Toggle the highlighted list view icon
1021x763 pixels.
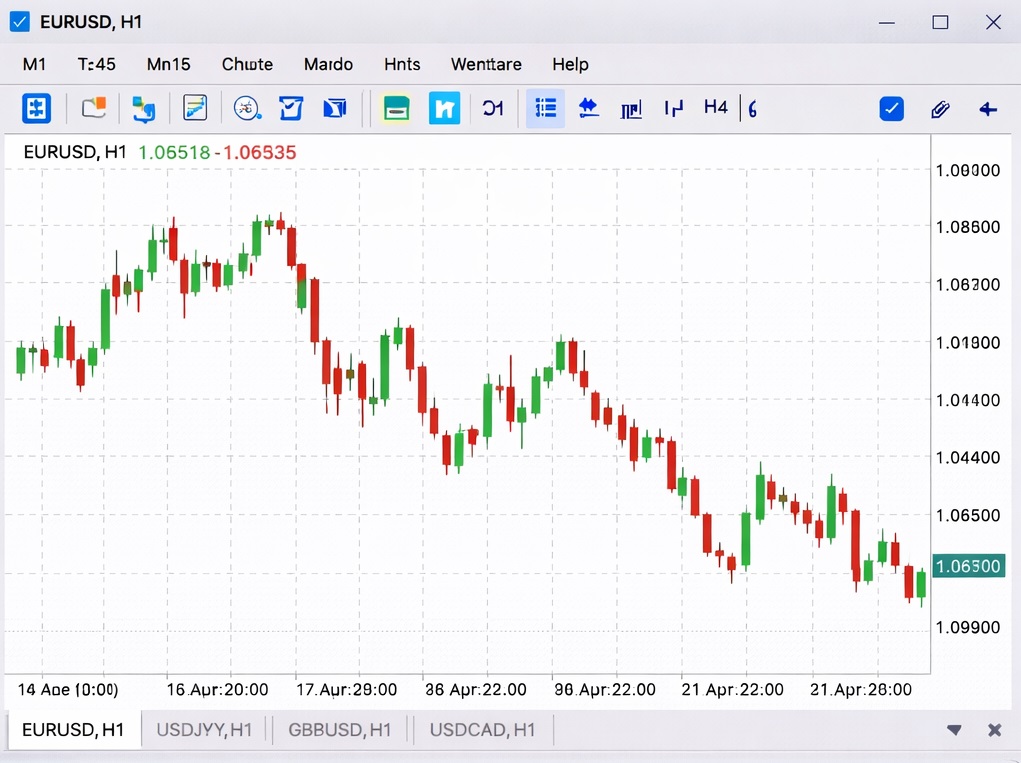click(x=545, y=108)
